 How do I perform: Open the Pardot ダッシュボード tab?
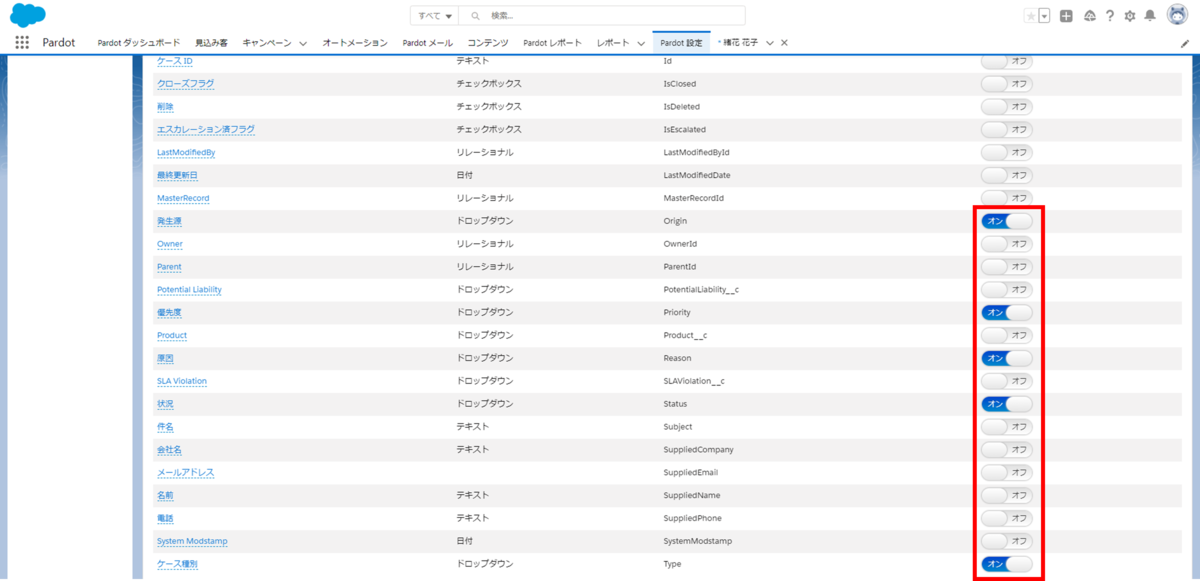(x=139, y=43)
